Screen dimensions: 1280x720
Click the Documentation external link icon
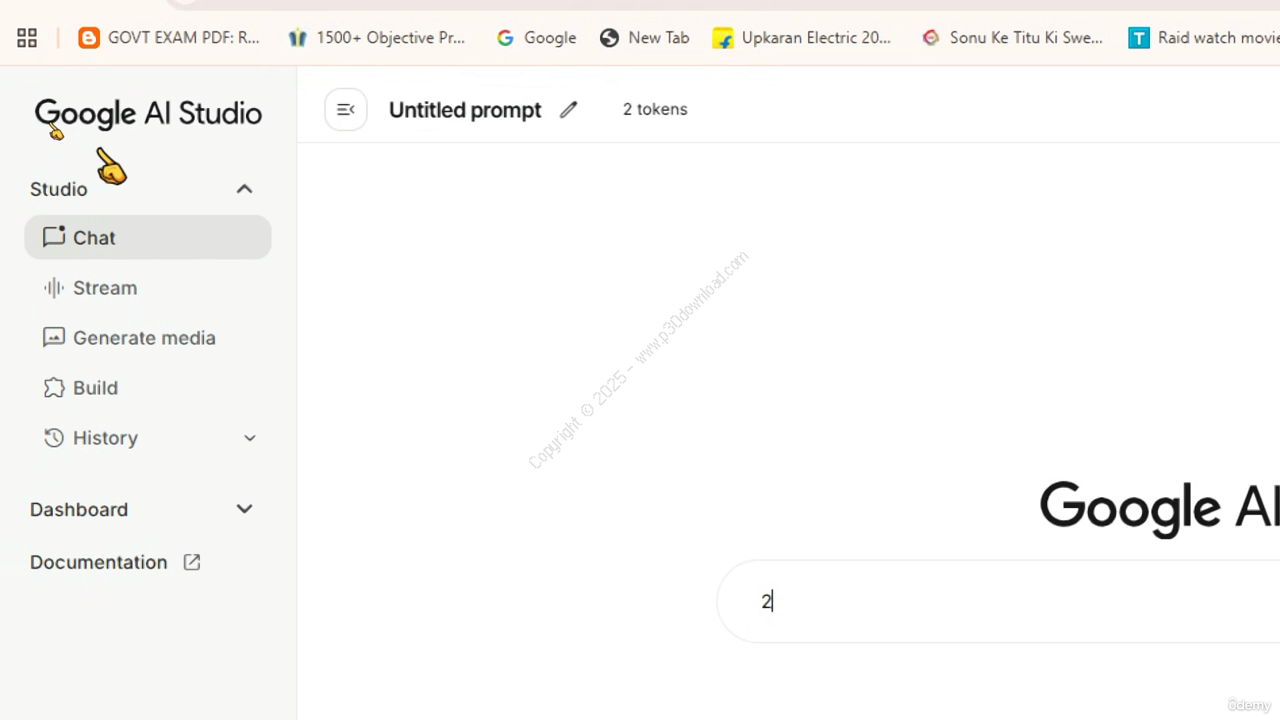pos(192,562)
